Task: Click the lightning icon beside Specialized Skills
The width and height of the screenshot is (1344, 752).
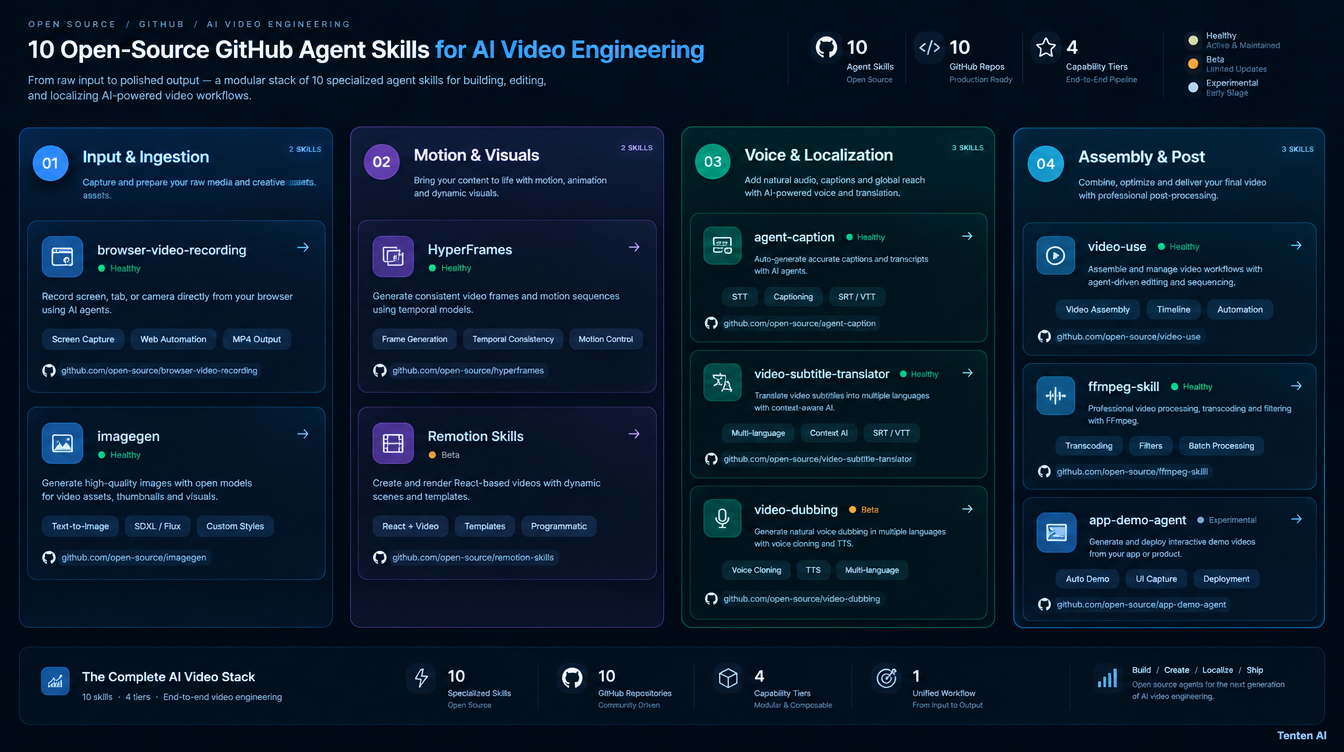Action: pyautogui.click(x=421, y=678)
